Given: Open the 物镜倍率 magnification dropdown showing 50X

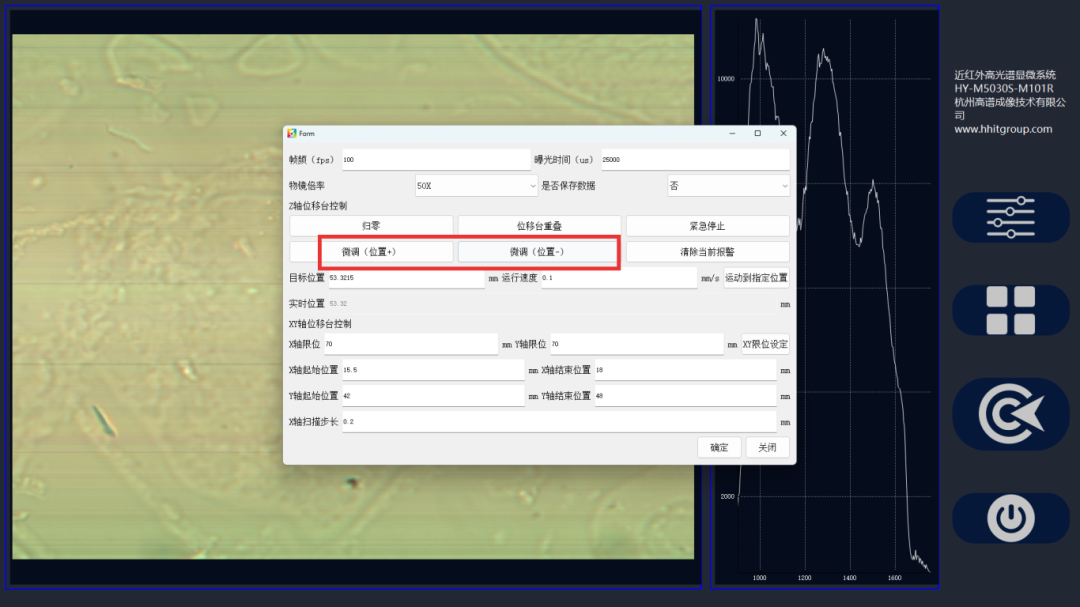Looking at the screenshot, I should click(476, 185).
